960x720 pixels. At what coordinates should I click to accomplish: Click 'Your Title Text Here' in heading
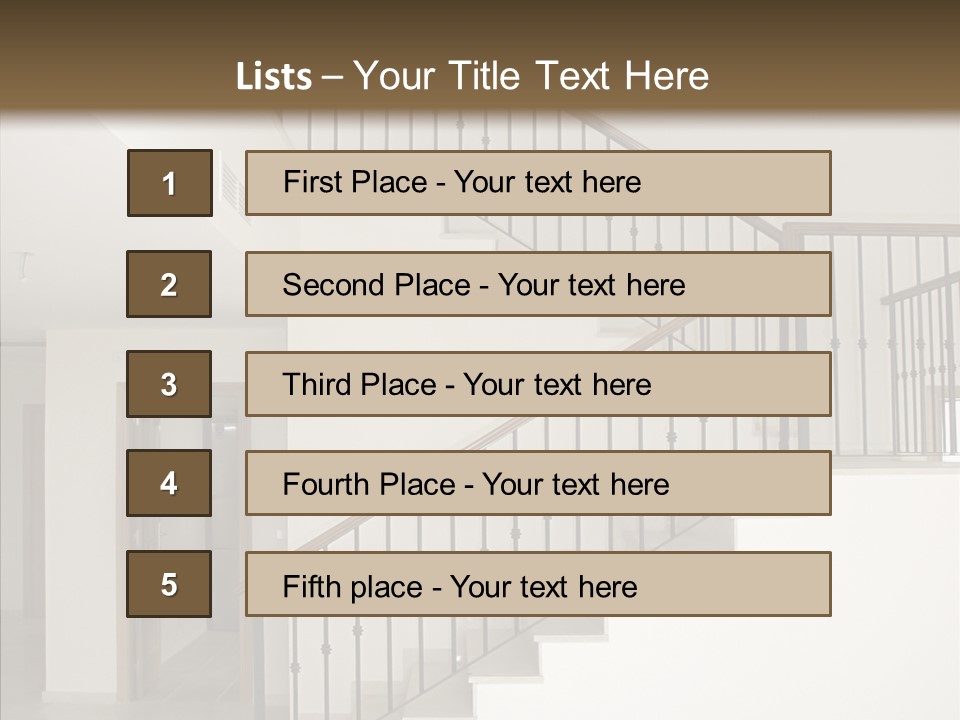[531, 76]
